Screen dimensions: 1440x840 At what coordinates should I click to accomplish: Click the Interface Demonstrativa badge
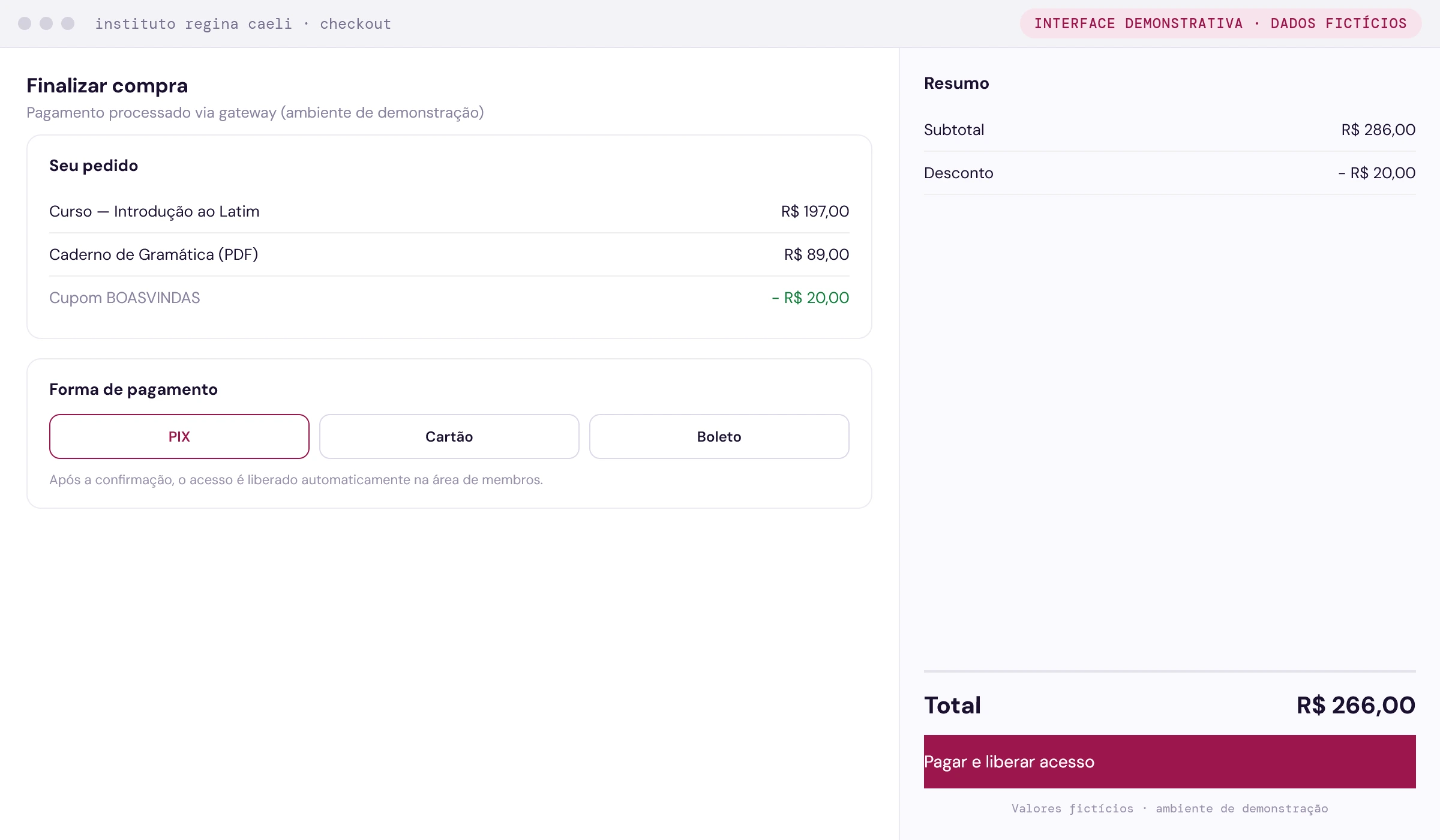(x=1220, y=23)
